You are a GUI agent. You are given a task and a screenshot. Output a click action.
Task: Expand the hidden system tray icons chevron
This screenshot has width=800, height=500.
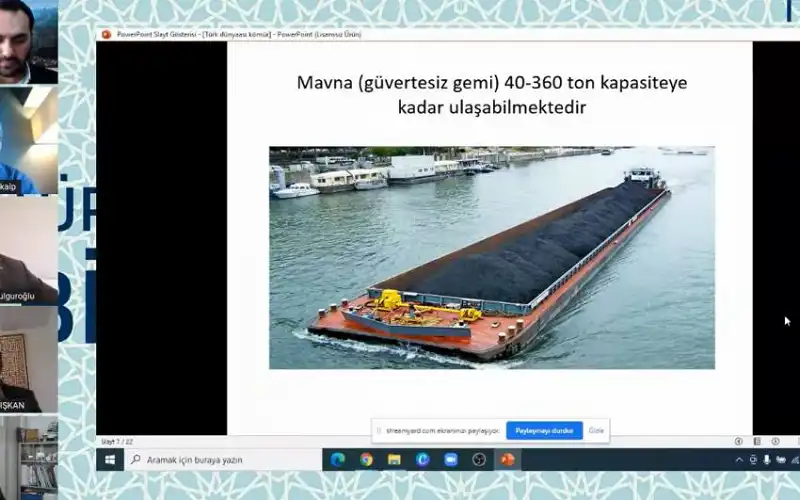[739, 459]
